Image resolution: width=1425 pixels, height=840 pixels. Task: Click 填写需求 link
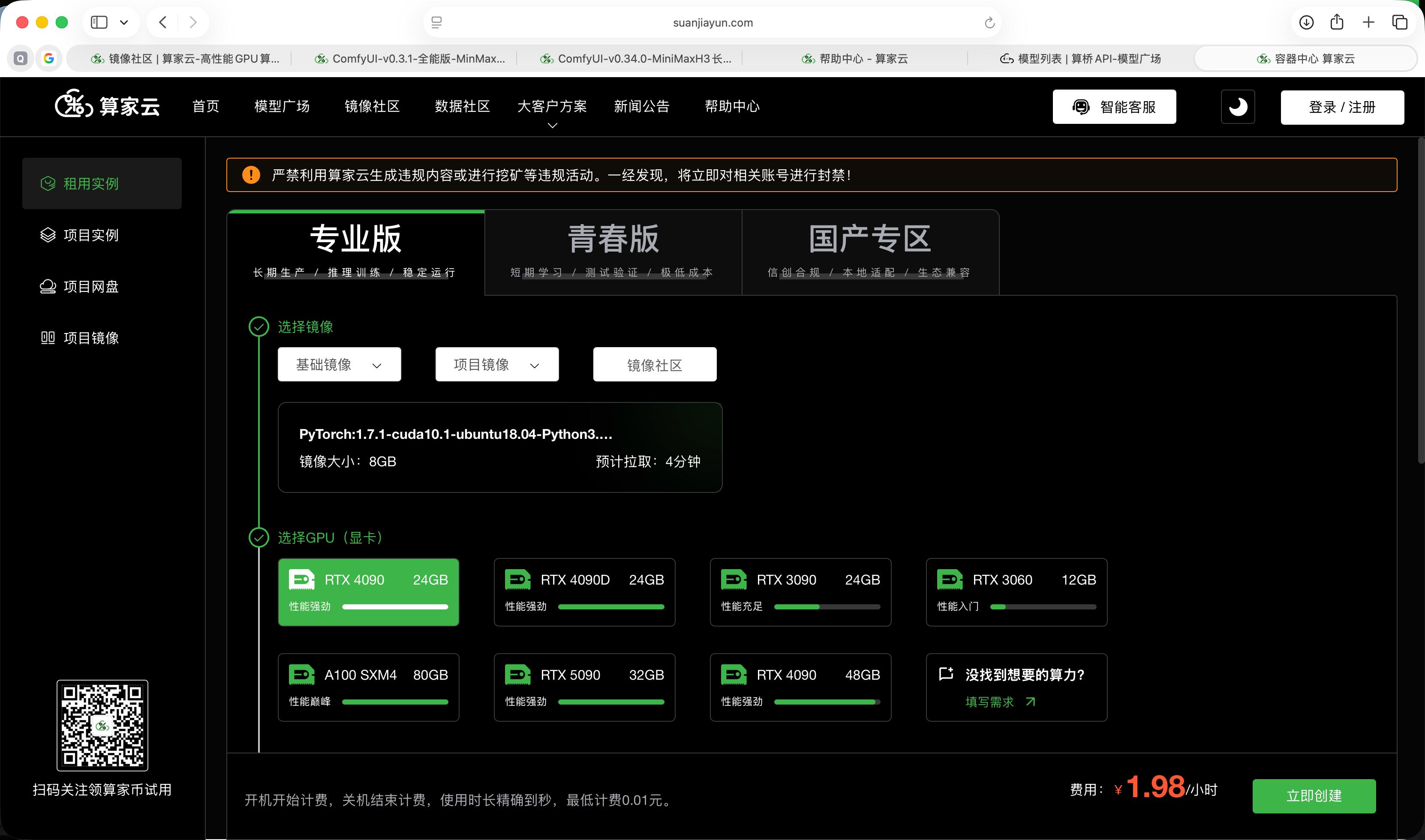[x=1000, y=702]
